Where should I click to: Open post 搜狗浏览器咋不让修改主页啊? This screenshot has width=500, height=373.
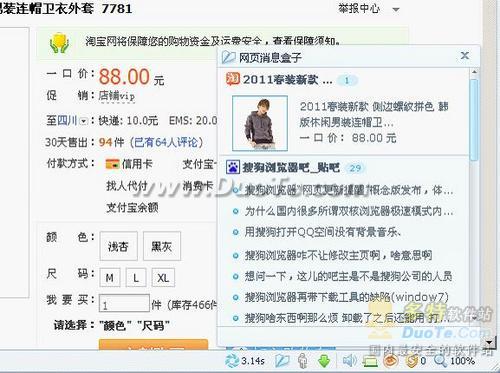coord(338,255)
